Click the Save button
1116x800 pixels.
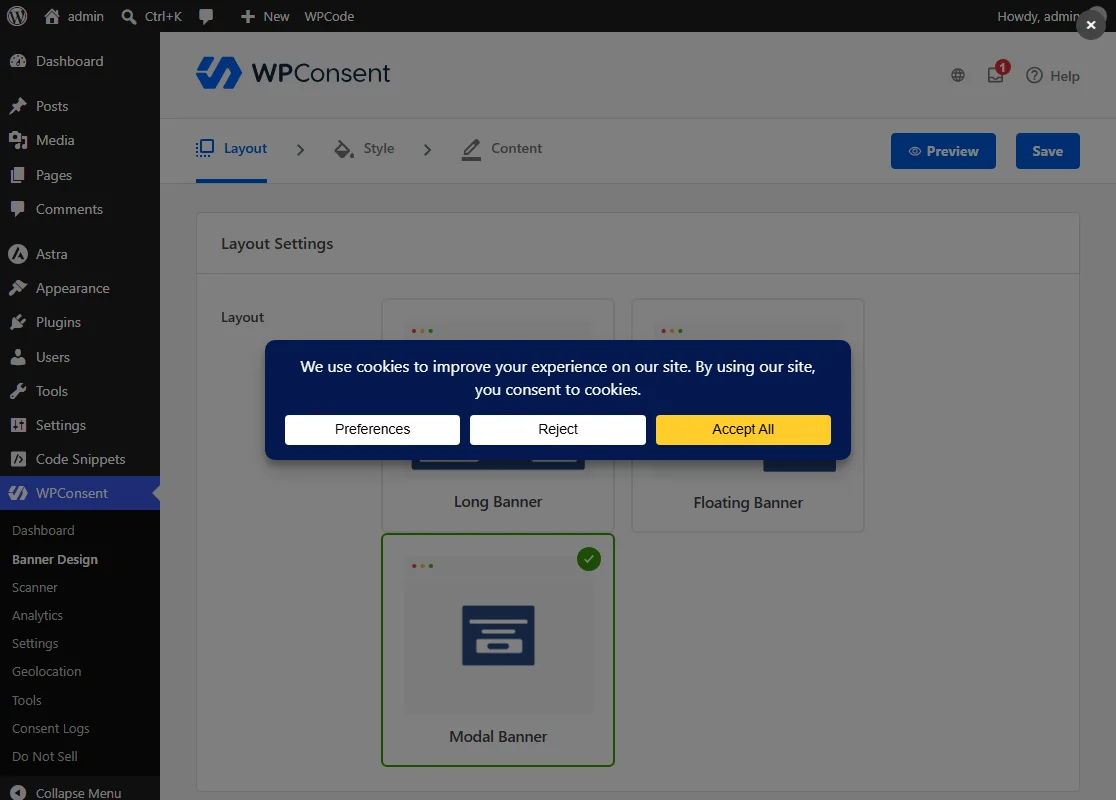[x=1047, y=151]
